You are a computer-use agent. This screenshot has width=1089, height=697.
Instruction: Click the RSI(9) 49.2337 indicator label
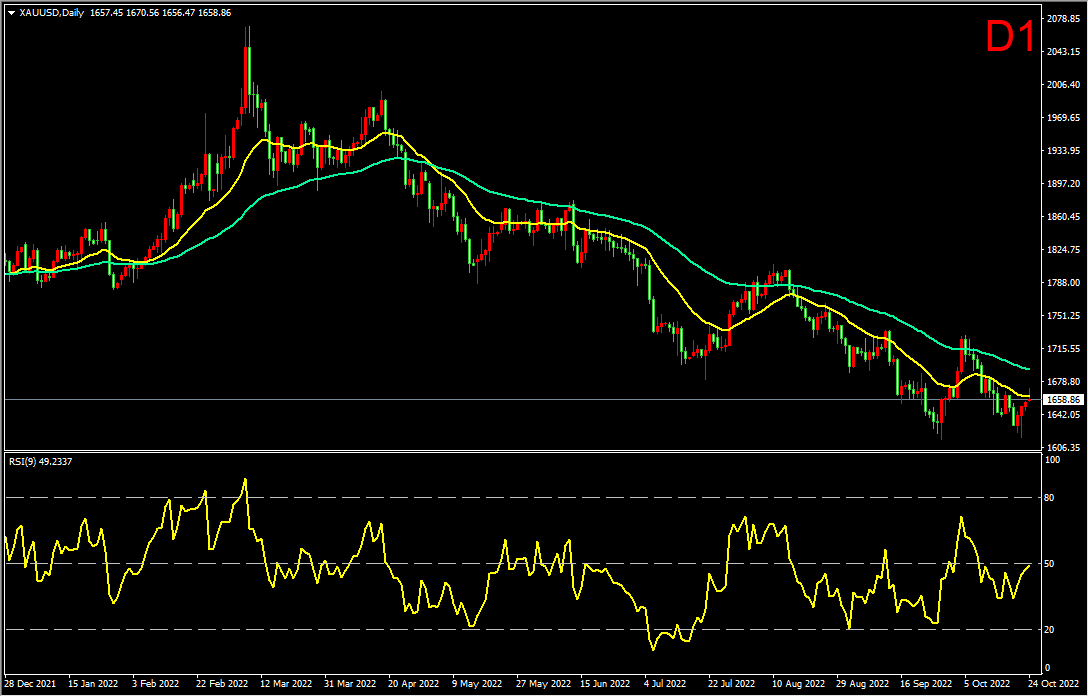click(40, 461)
